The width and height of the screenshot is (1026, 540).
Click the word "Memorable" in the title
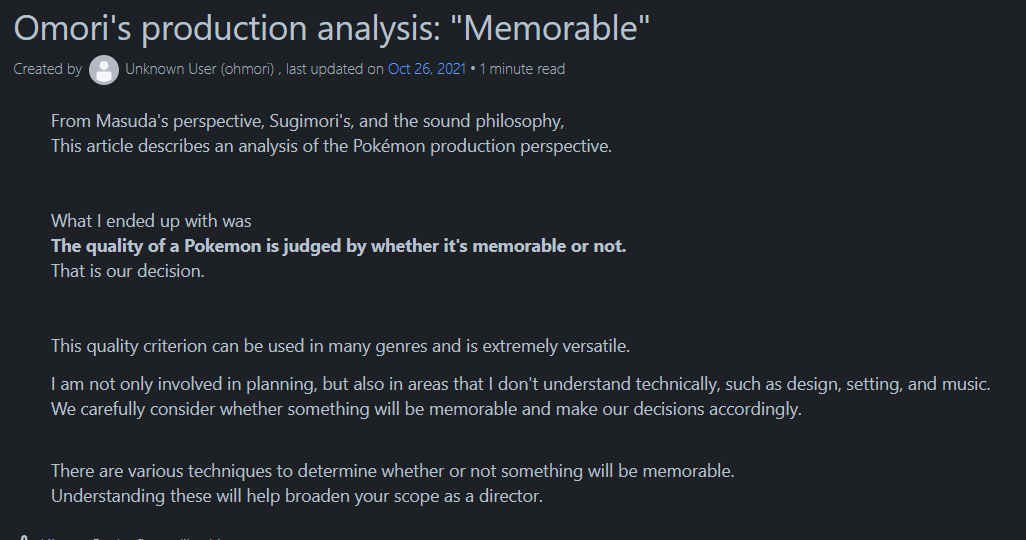point(555,28)
